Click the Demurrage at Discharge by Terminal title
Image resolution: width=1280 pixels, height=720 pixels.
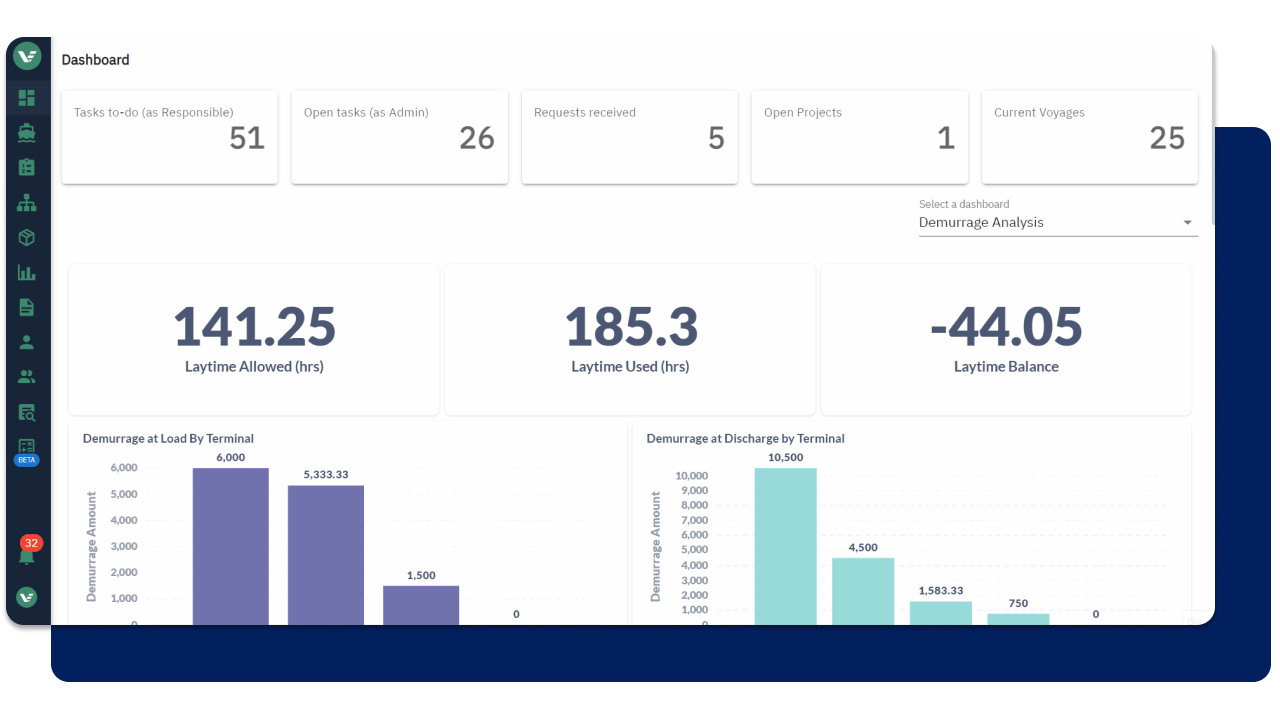[746, 438]
